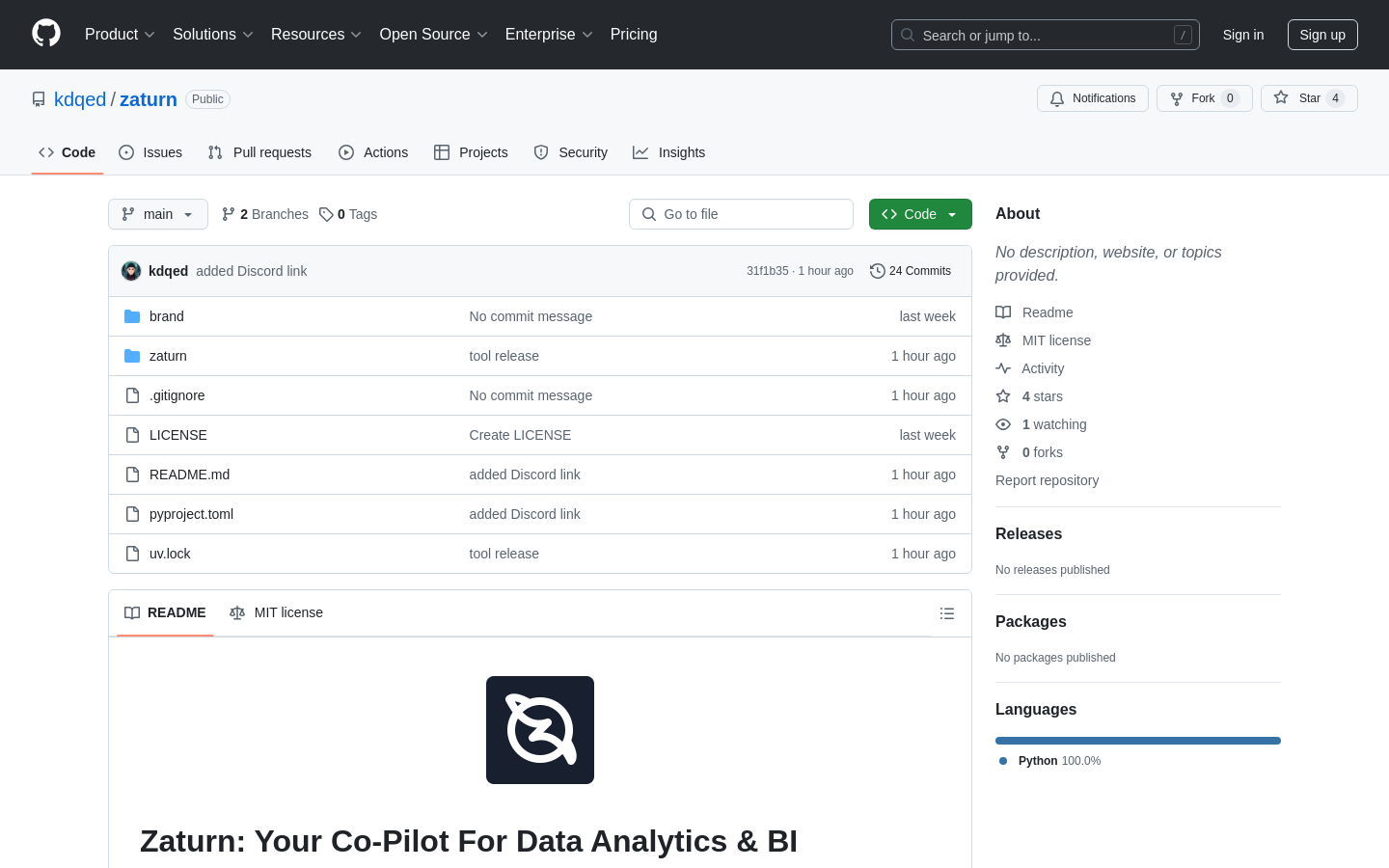Switch to the Projects tab

point(471,152)
